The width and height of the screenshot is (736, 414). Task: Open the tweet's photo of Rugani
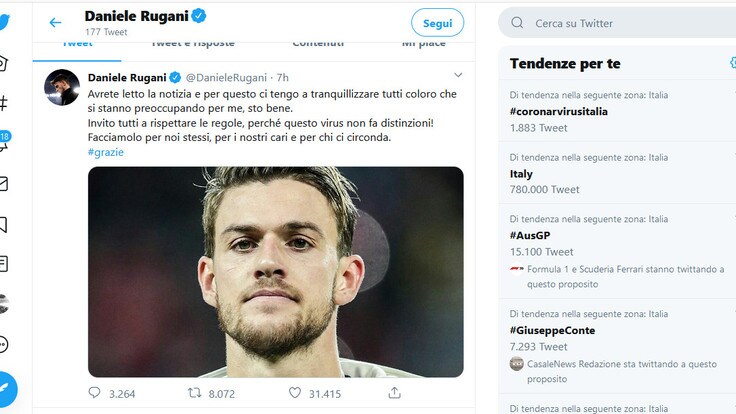[x=275, y=272]
